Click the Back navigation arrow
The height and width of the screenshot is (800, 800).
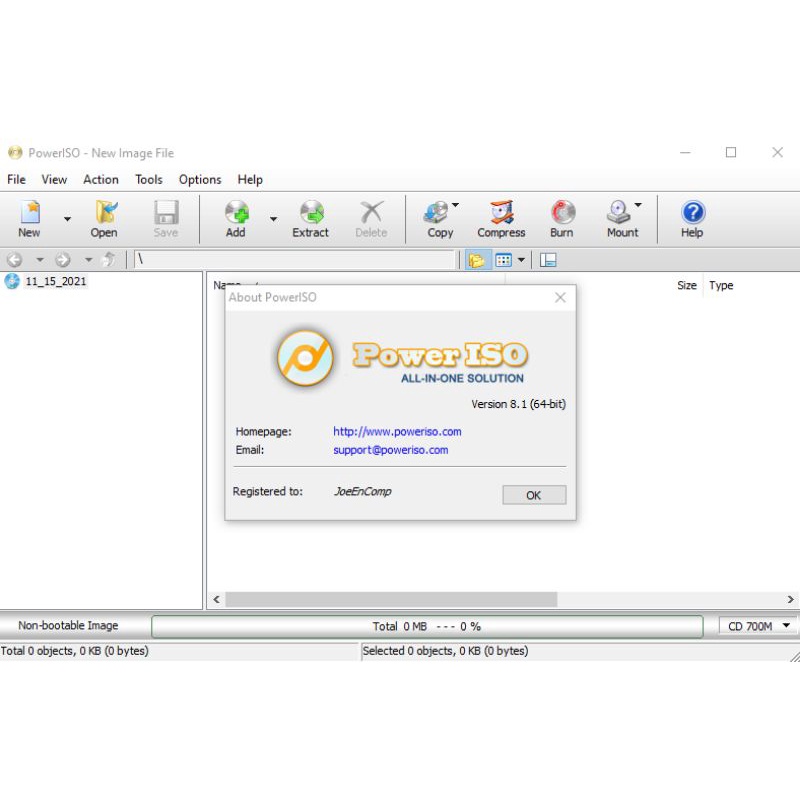(x=15, y=260)
